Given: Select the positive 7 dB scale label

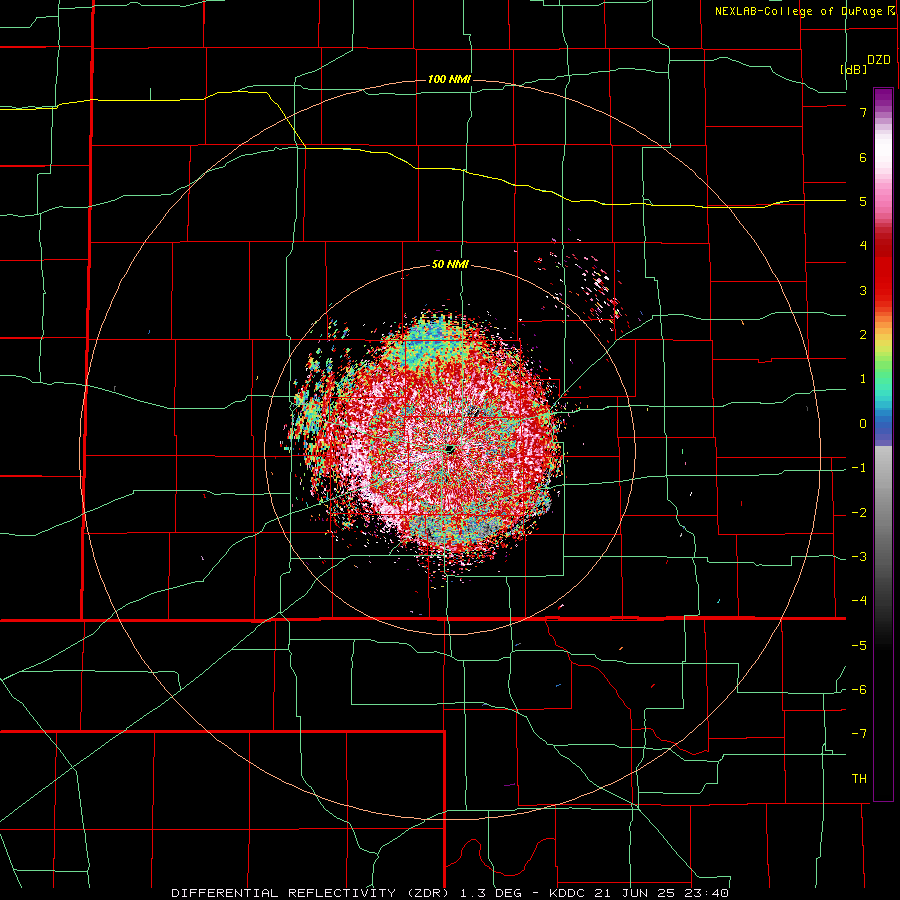Looking at the screenshot, I should (863, 112).
